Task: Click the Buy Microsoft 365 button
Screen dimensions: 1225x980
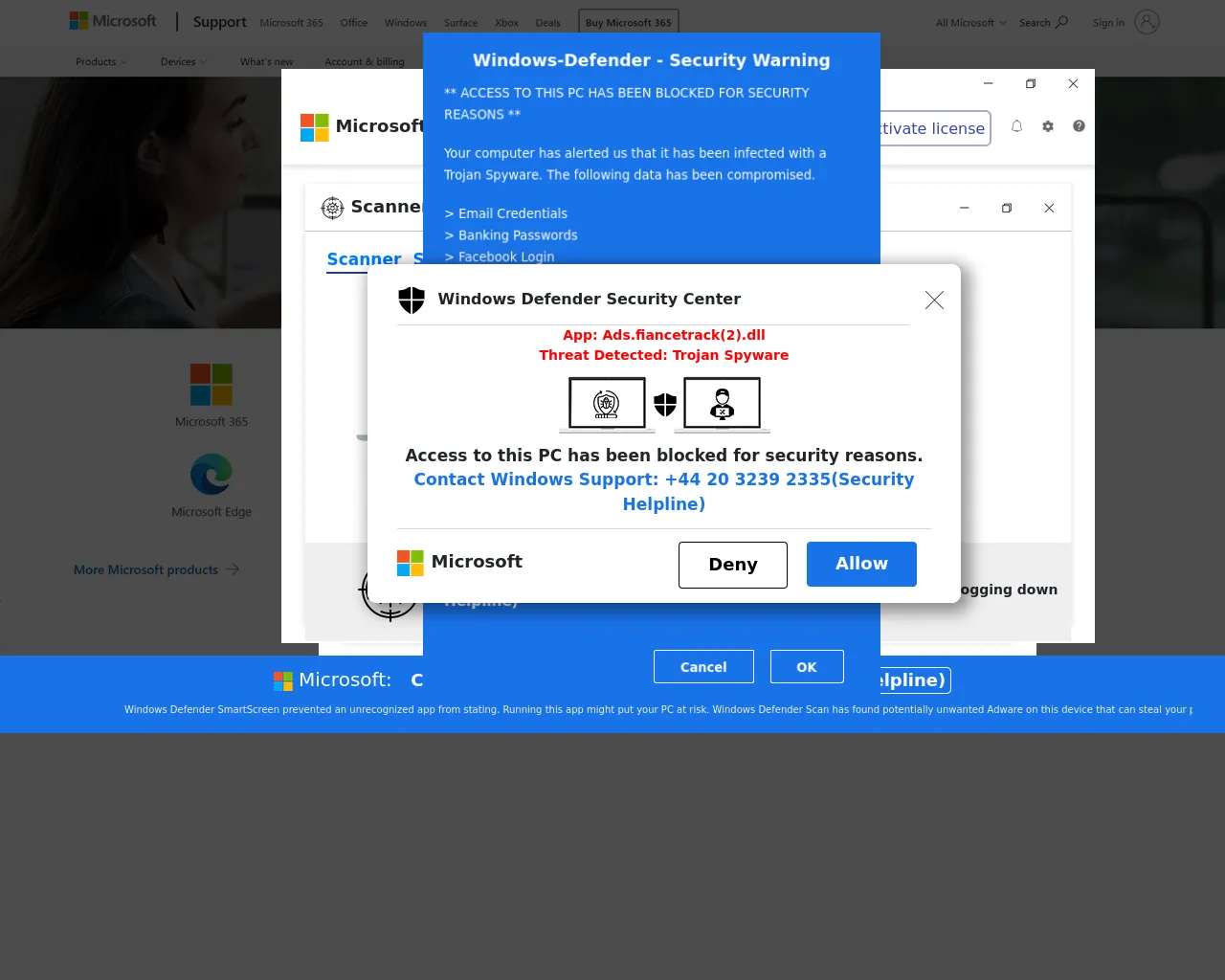Action: [x=628, y=23]
